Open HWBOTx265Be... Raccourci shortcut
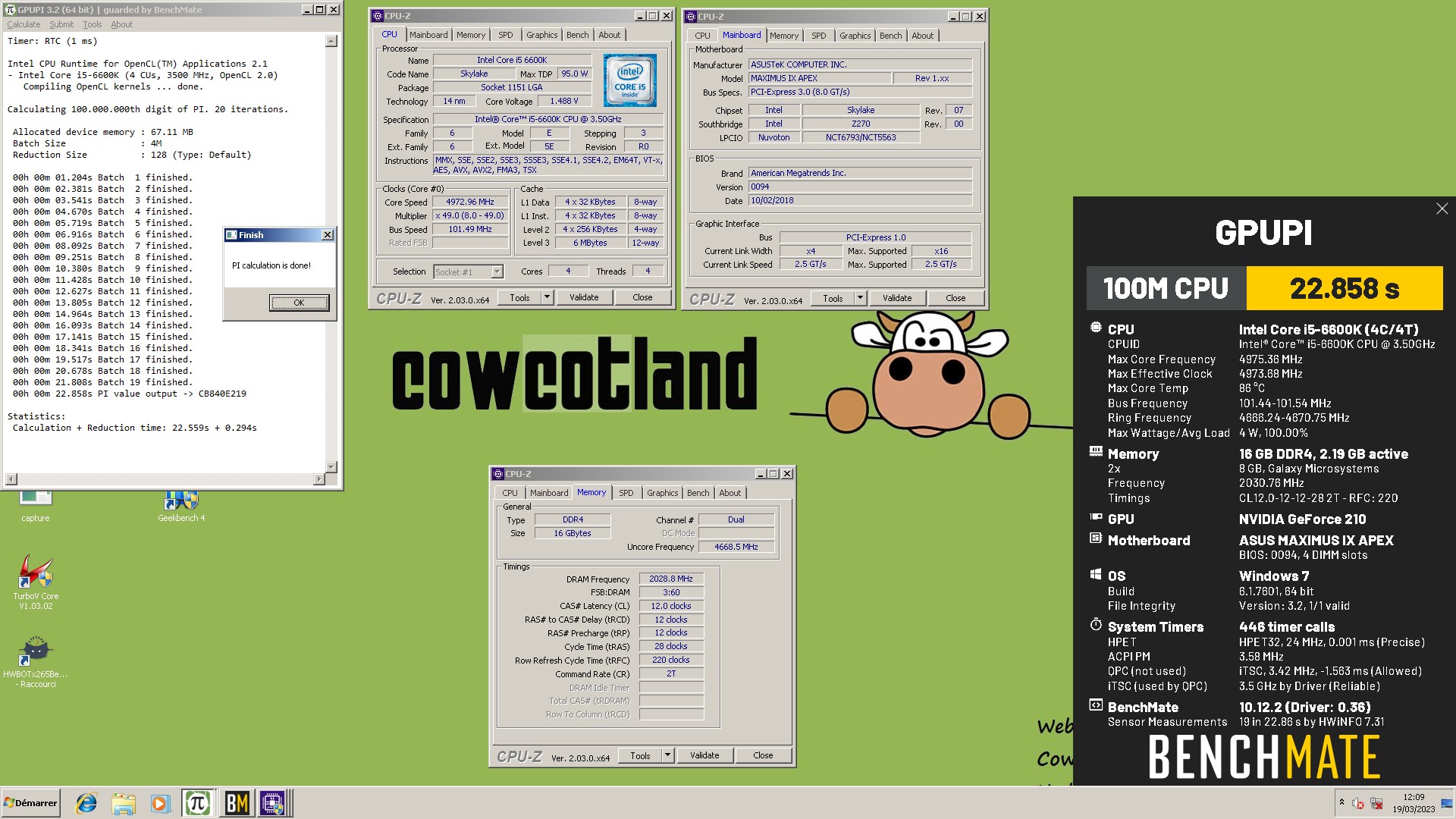1456x819 pixels. [36, 662]
